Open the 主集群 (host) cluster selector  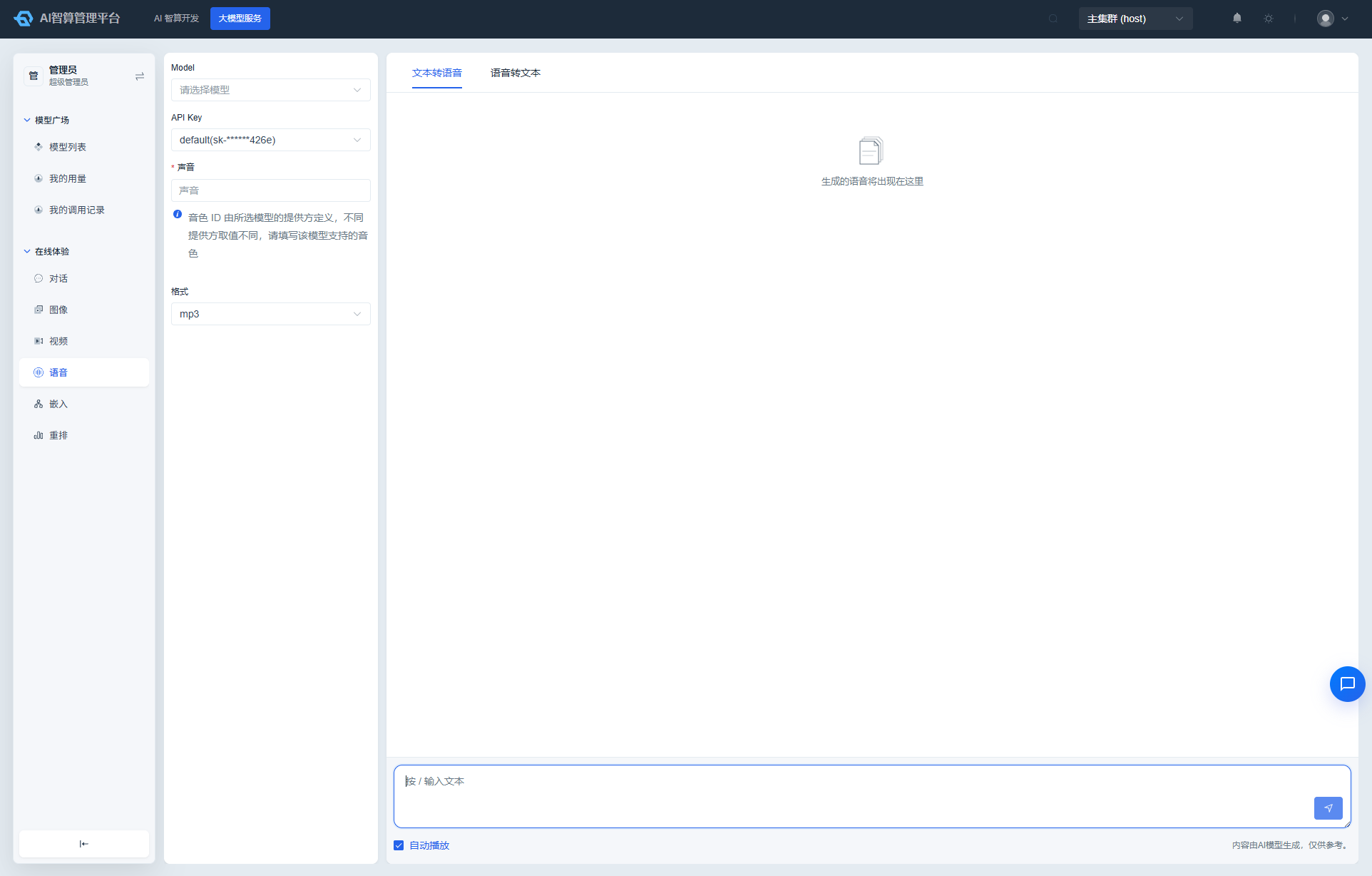[x=1135, y=19]
